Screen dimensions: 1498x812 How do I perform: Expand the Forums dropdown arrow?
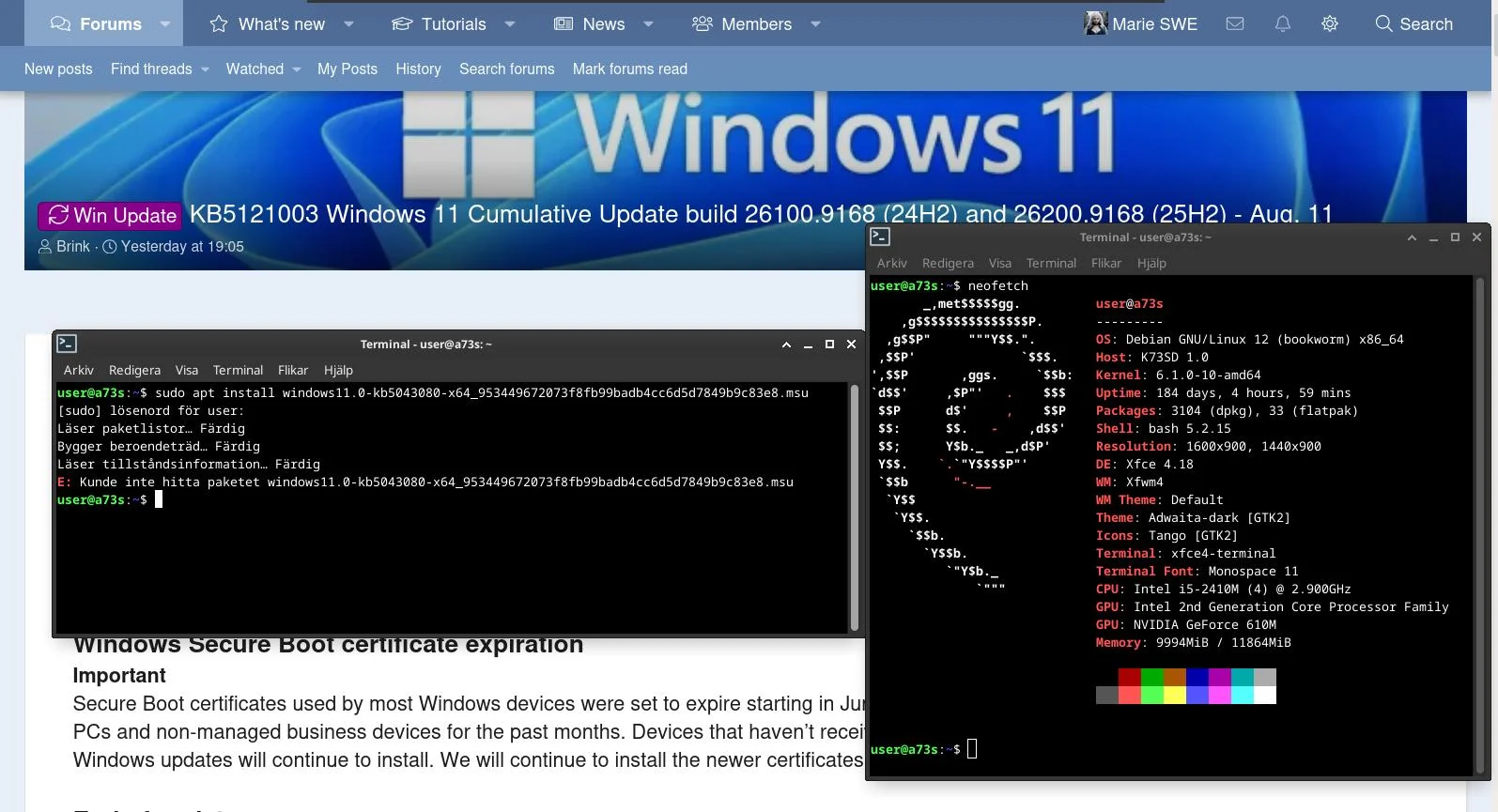(x=165, y=23)
